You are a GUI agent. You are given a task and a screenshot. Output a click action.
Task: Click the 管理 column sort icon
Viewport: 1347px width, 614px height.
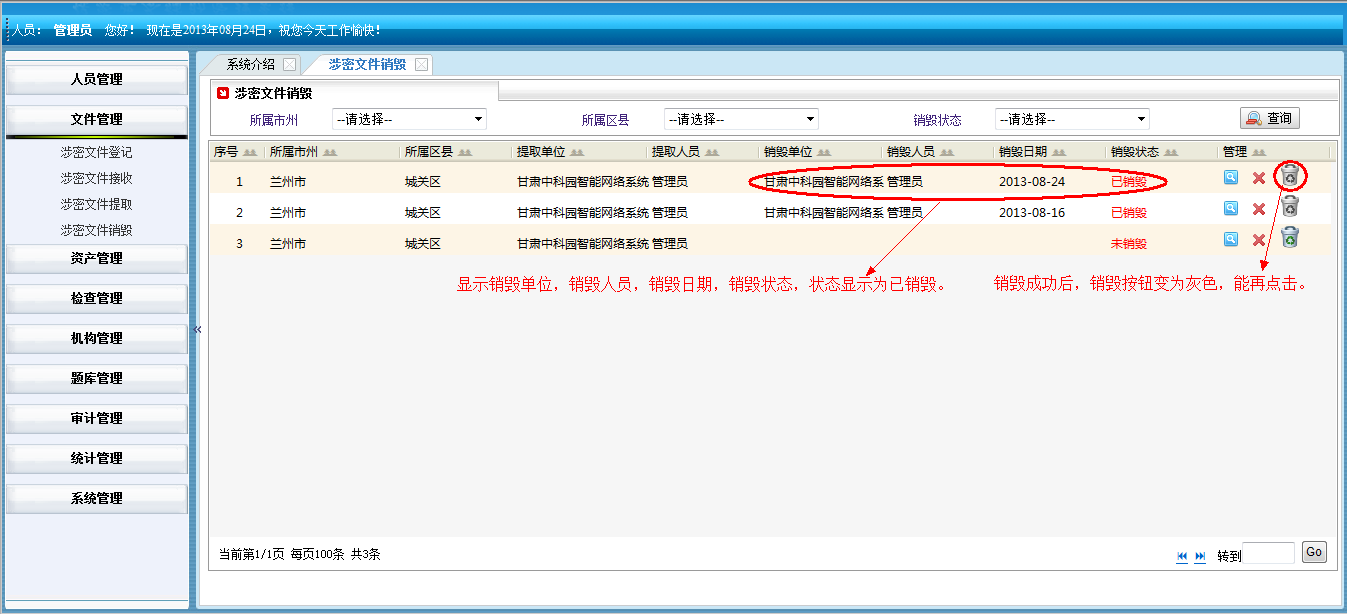coord(1259,153)
